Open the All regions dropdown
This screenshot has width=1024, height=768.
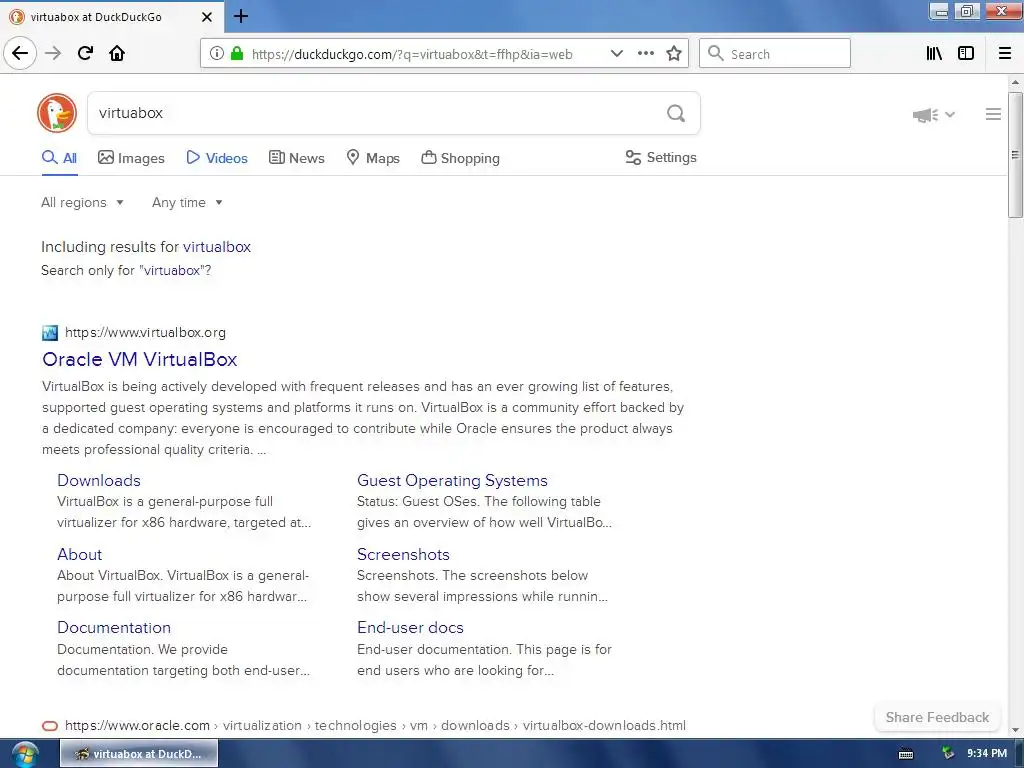pyautogui.click(x=82, y=202)
